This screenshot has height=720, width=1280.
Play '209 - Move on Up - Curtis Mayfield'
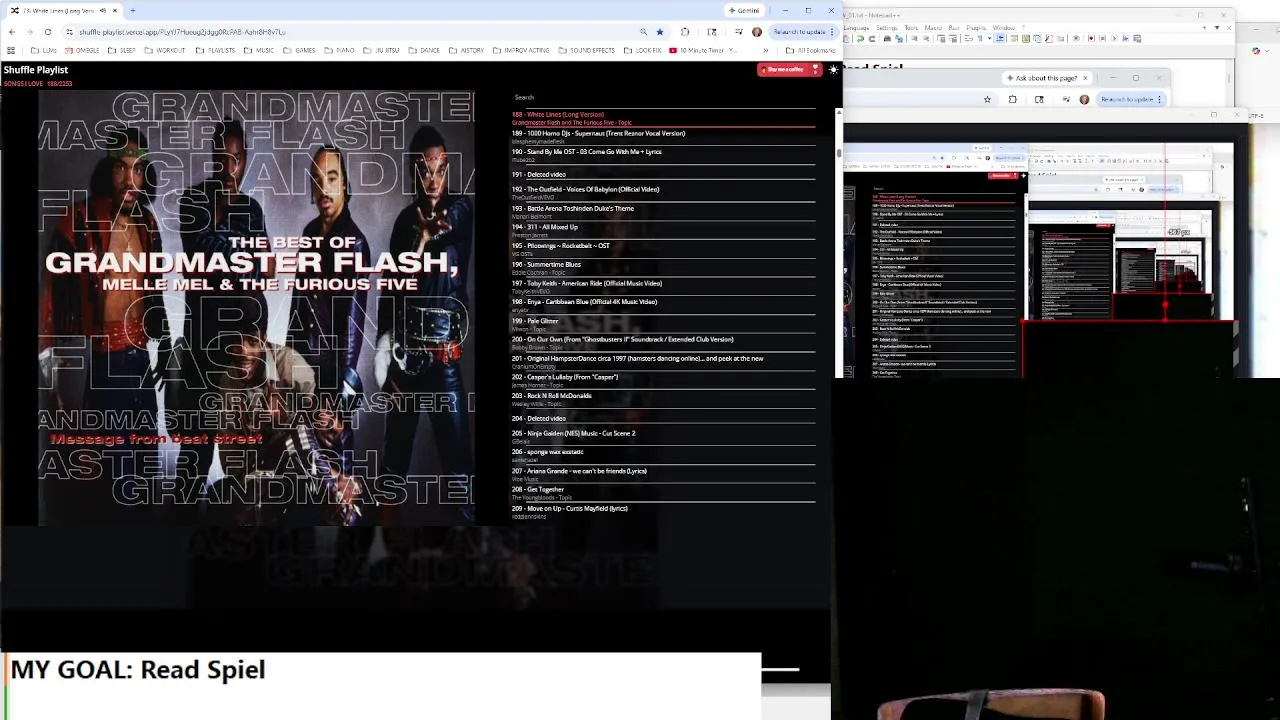point(663,512)
